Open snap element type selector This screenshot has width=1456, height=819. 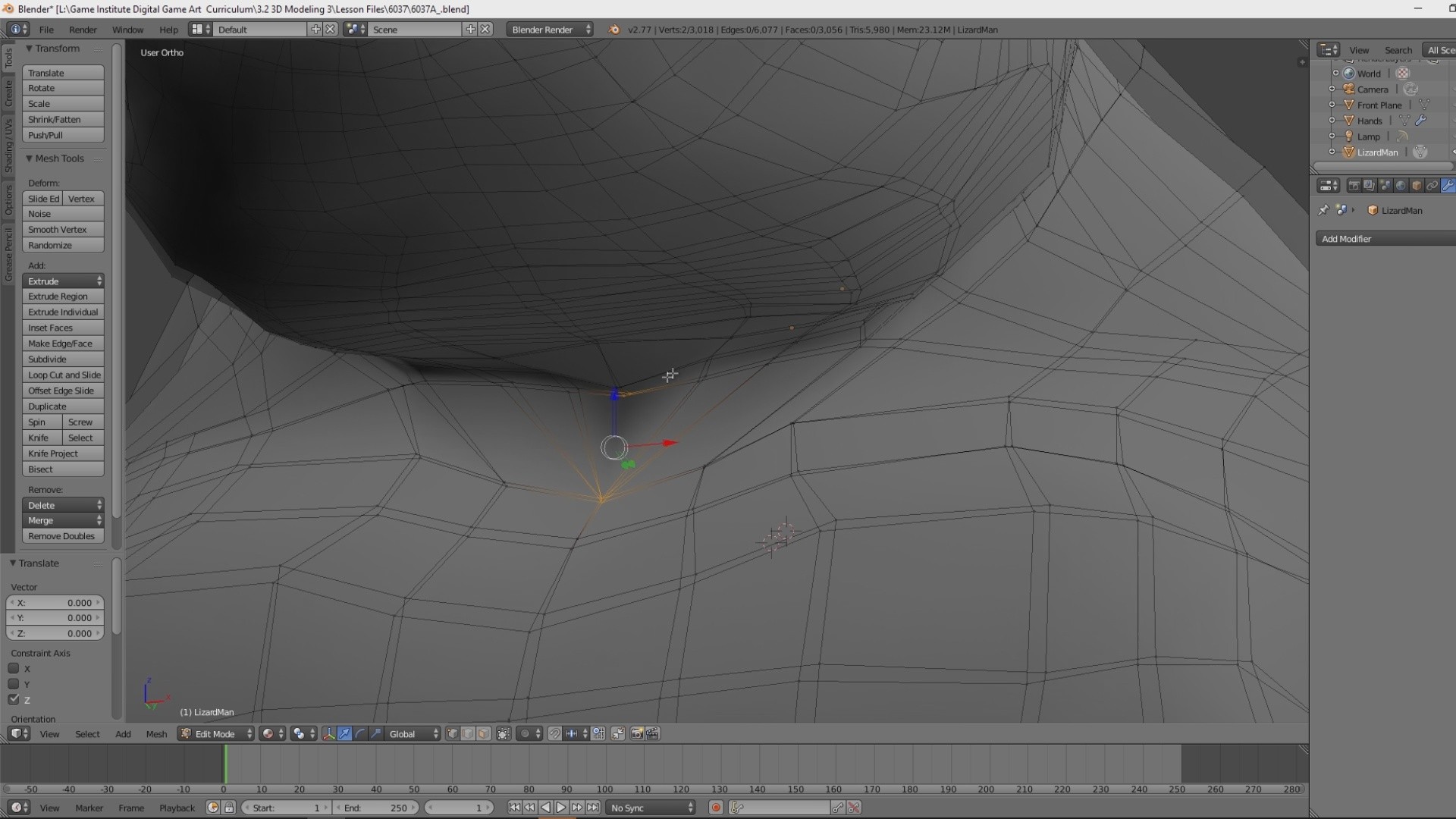coord(576,733)
